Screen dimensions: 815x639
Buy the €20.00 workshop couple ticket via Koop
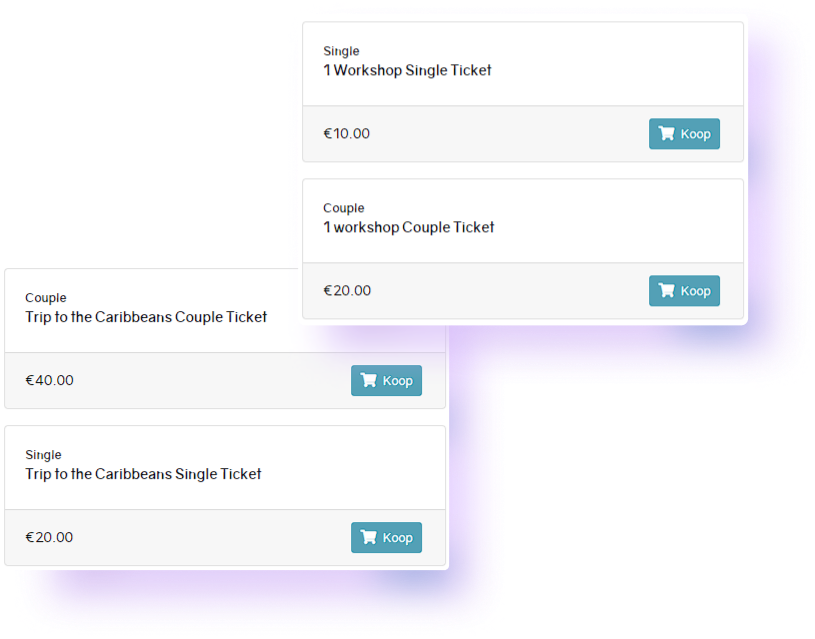coord(684,291)
